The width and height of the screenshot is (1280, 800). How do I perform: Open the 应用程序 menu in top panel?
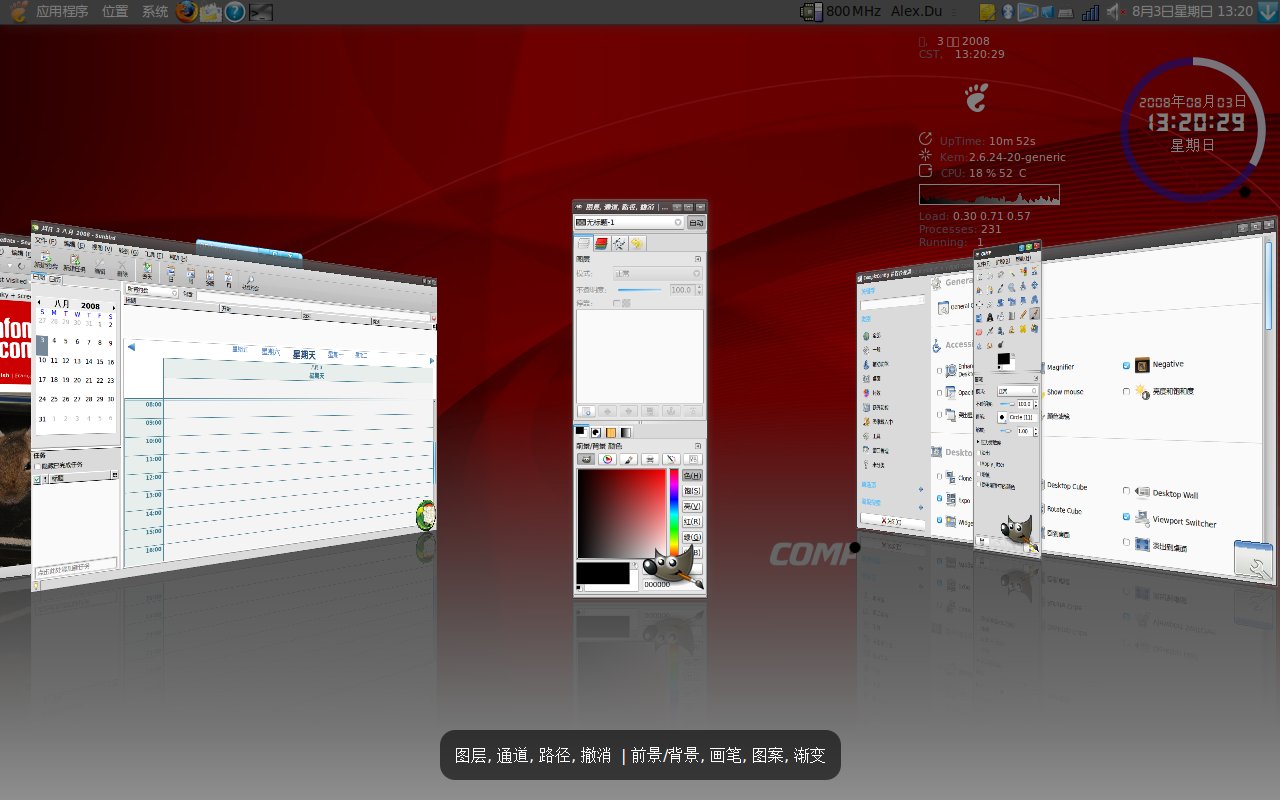[x=62, y=12]
